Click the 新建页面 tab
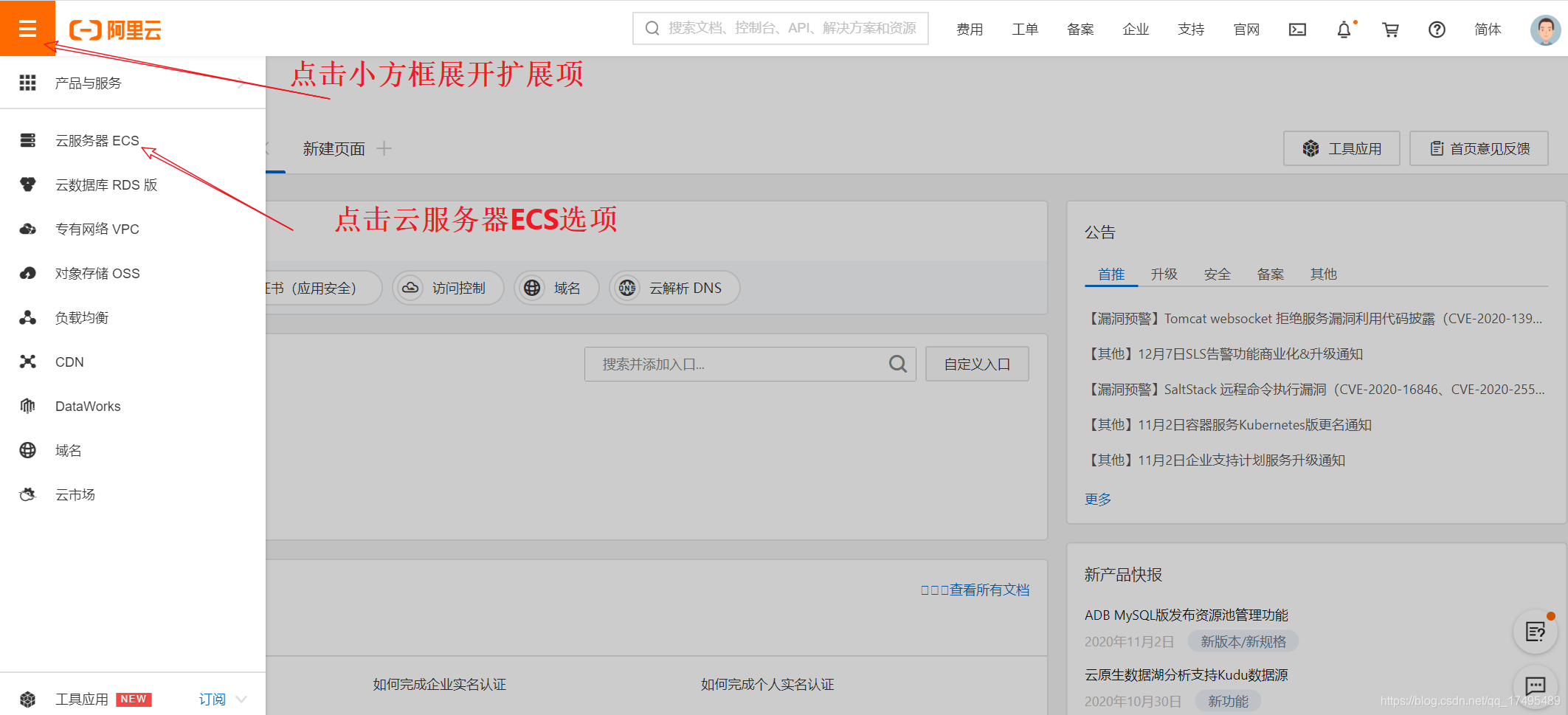This screenshot has width=1568, height=715. pos(334,148)
